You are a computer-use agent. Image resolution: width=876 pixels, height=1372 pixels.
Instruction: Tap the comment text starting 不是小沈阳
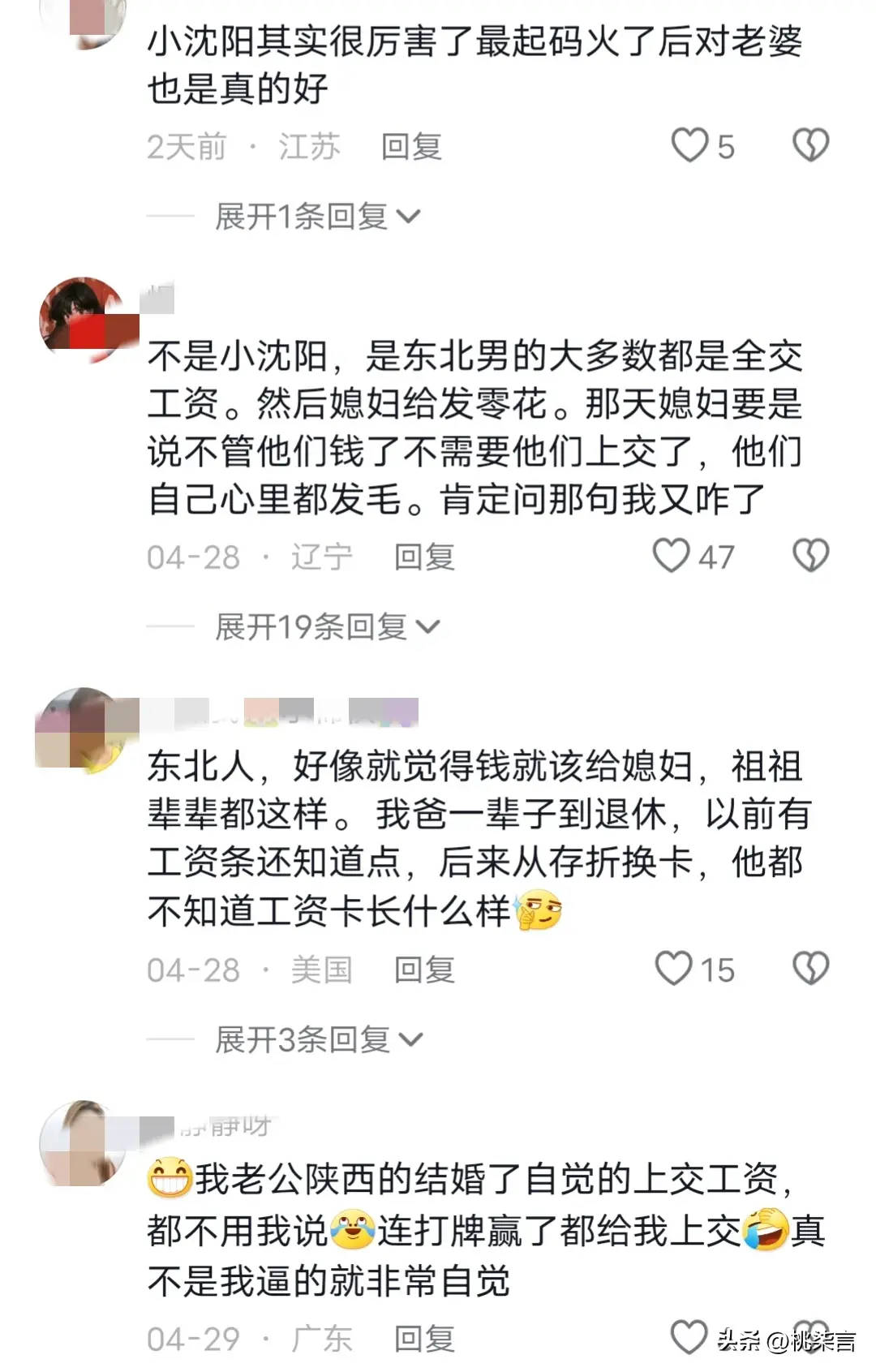point(474,428)
